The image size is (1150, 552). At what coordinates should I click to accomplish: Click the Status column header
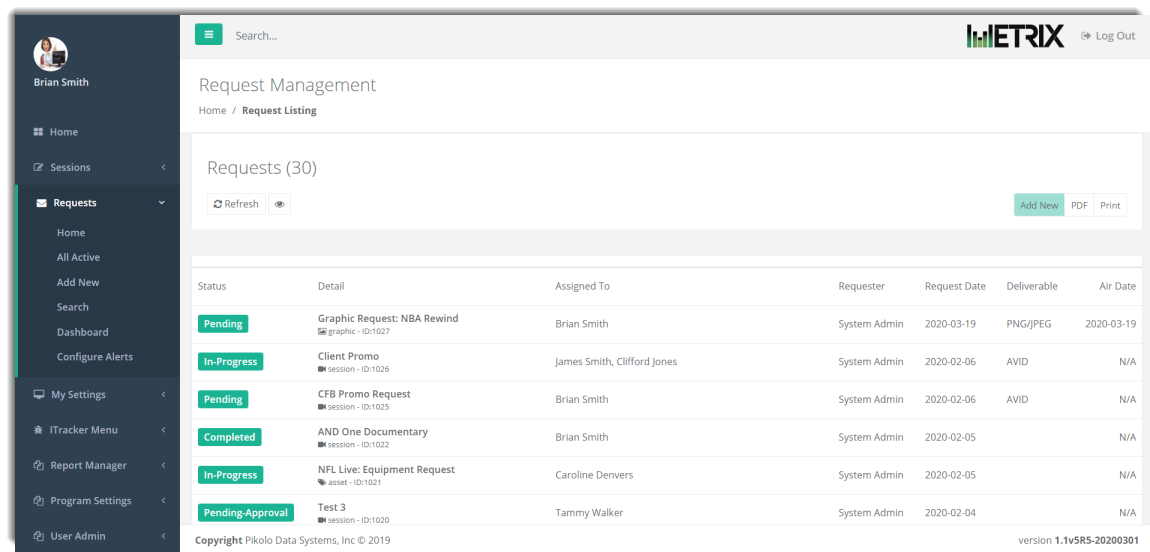pos(212,286)
